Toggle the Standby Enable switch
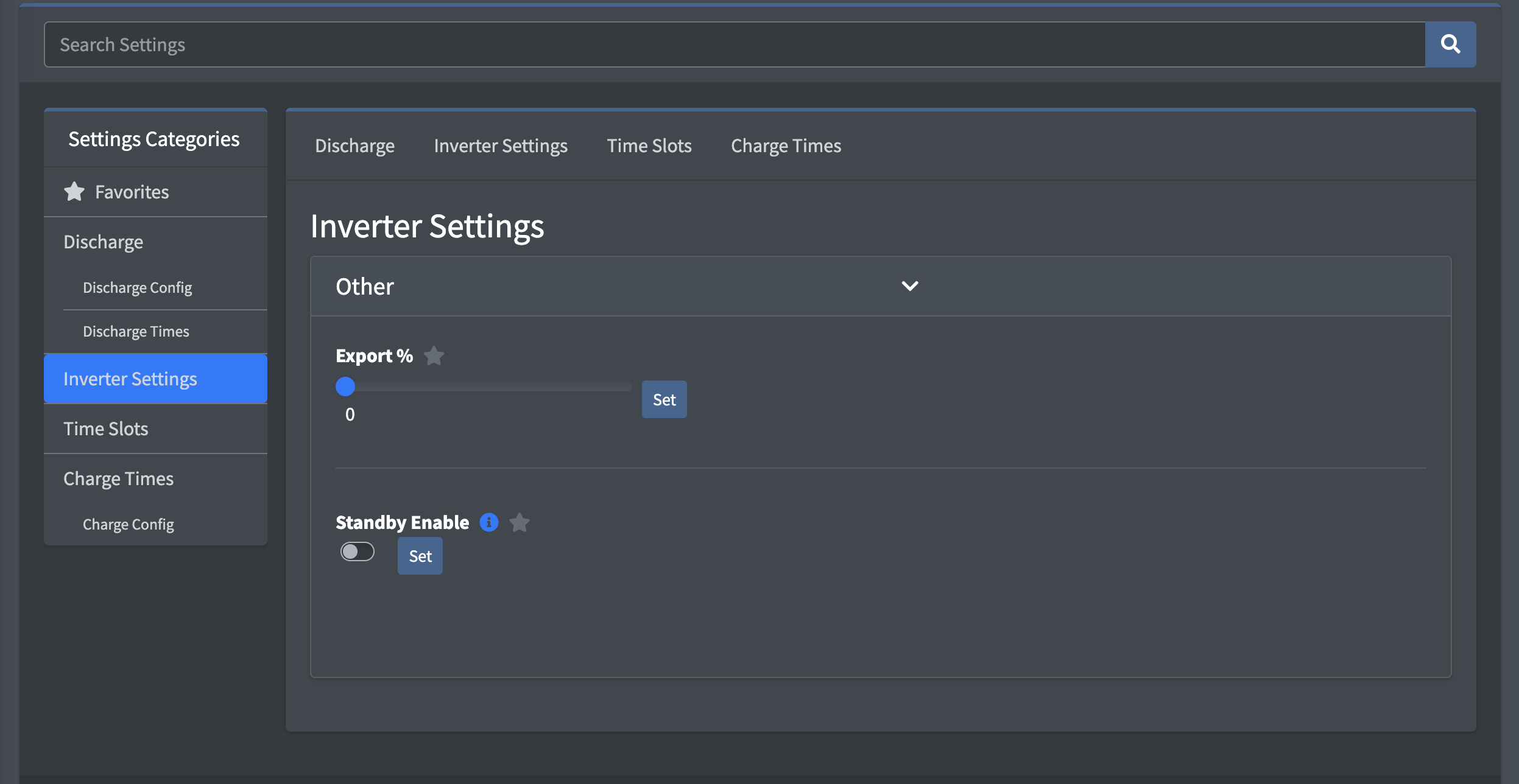The image size is (1519, 784). (358, 551)
